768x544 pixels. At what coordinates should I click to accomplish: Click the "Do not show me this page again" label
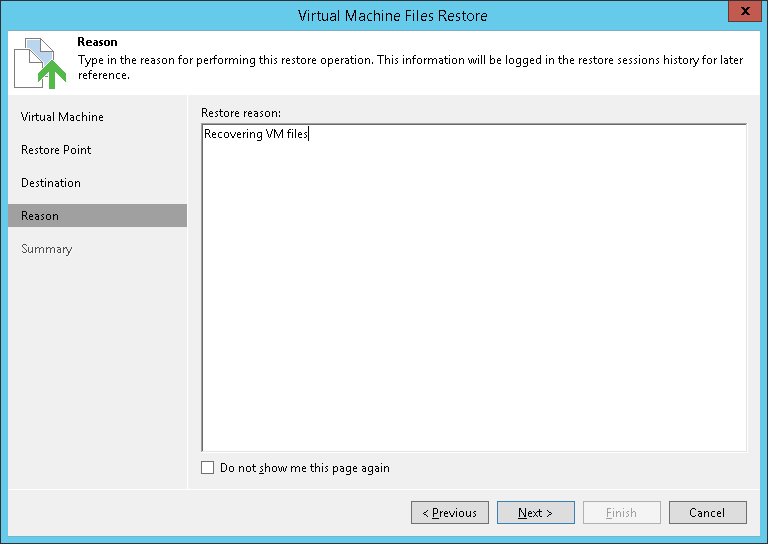pyautogui.click(x=304, y=468)
